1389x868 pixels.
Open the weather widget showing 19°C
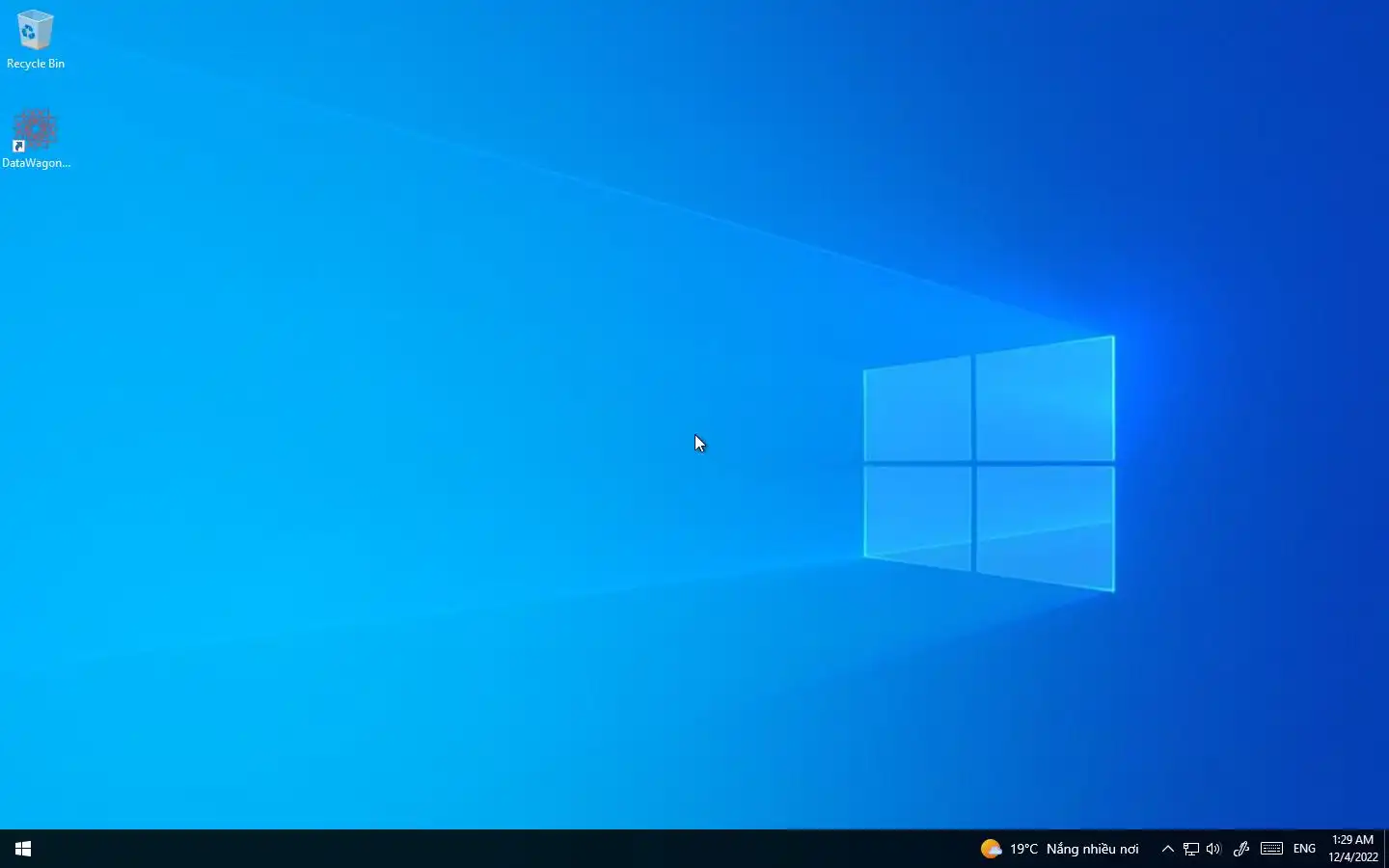1060,849
